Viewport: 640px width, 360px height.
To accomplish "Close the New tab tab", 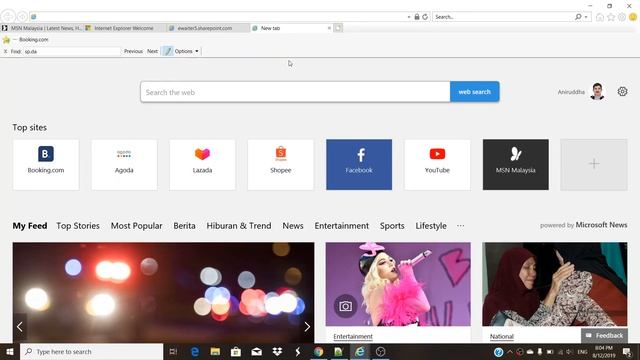I will coord(329,28).
